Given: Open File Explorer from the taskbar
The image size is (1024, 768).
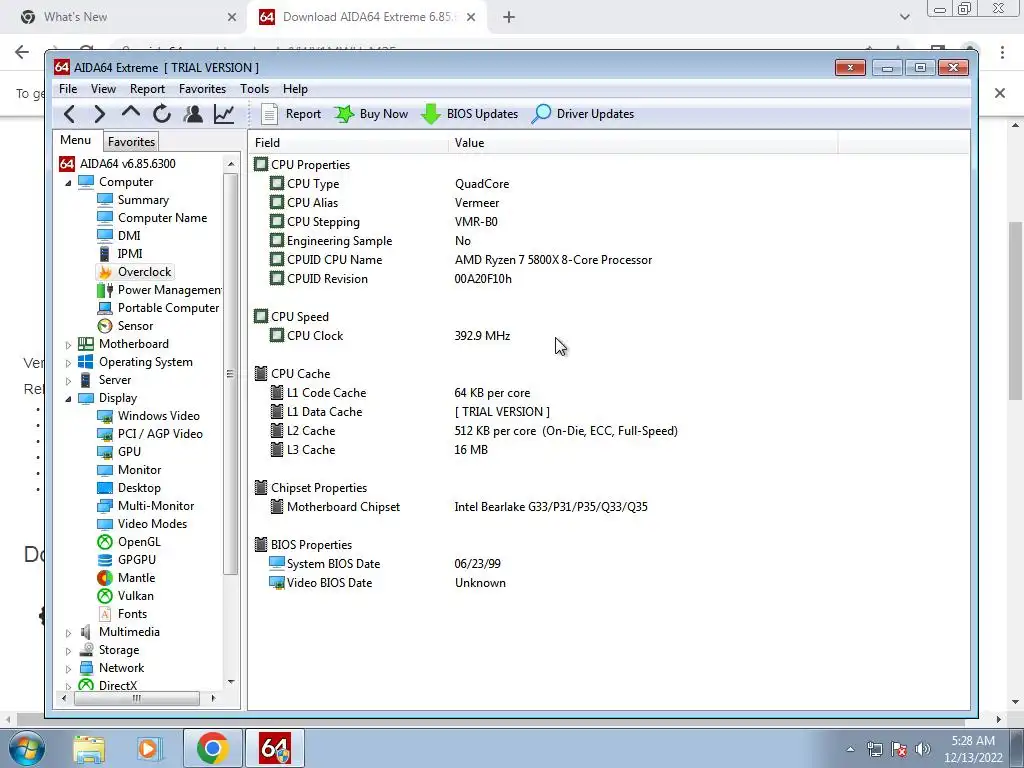Looking at the screenshot, I should click(x=89, y=749).
